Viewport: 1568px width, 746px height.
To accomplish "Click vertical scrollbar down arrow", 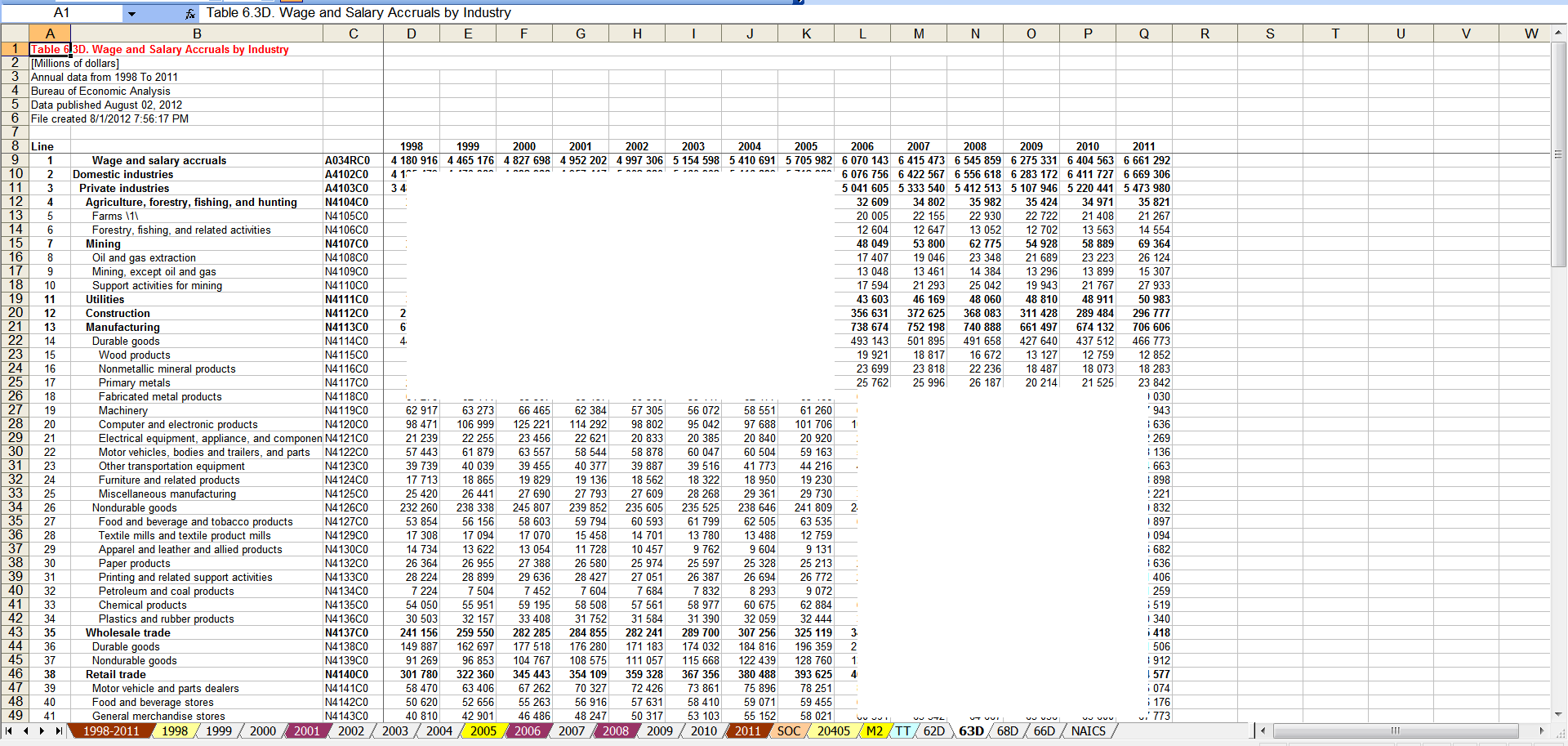I will (1558, 714).
